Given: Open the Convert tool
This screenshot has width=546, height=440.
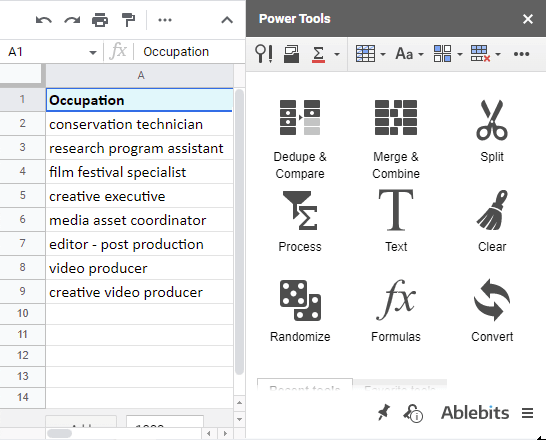Looking at the screenshot, I should [492, 311].
